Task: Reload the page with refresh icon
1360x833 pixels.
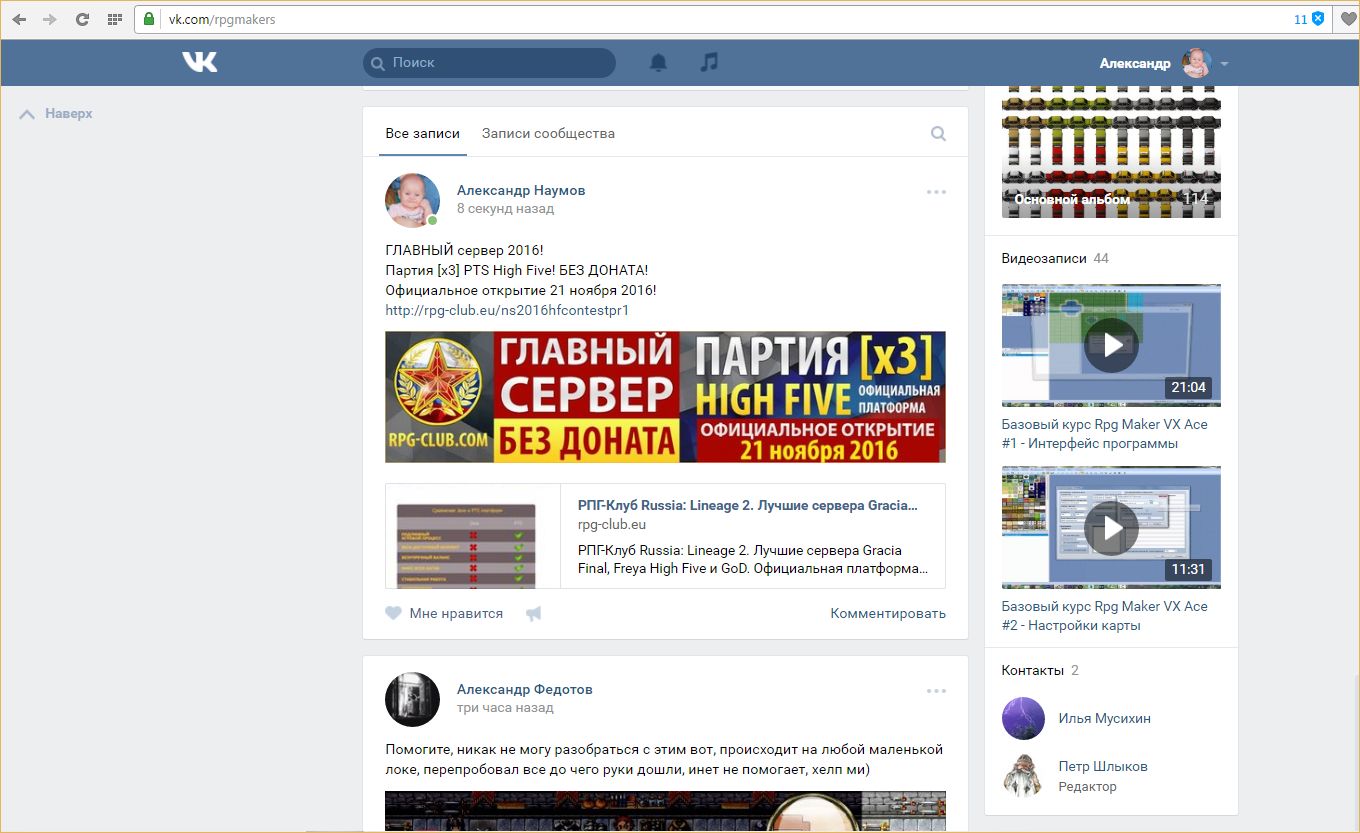Action: pyautogui.click(x=82, y=19)
